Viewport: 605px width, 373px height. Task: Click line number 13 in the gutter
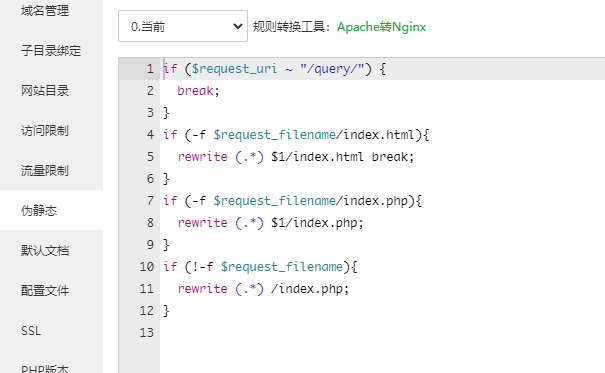pyautogui.click(x=147, y=332)
